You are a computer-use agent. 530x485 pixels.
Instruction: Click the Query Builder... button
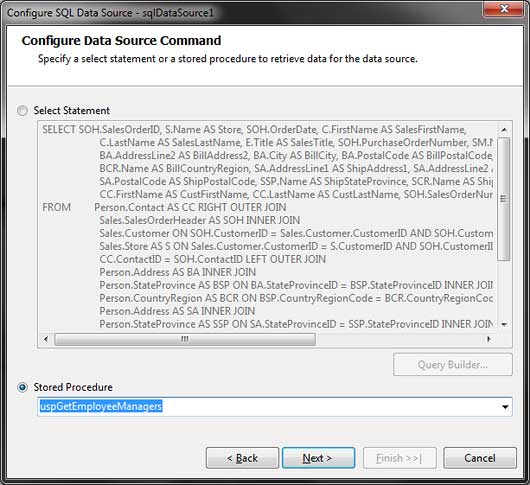(453, 365)
